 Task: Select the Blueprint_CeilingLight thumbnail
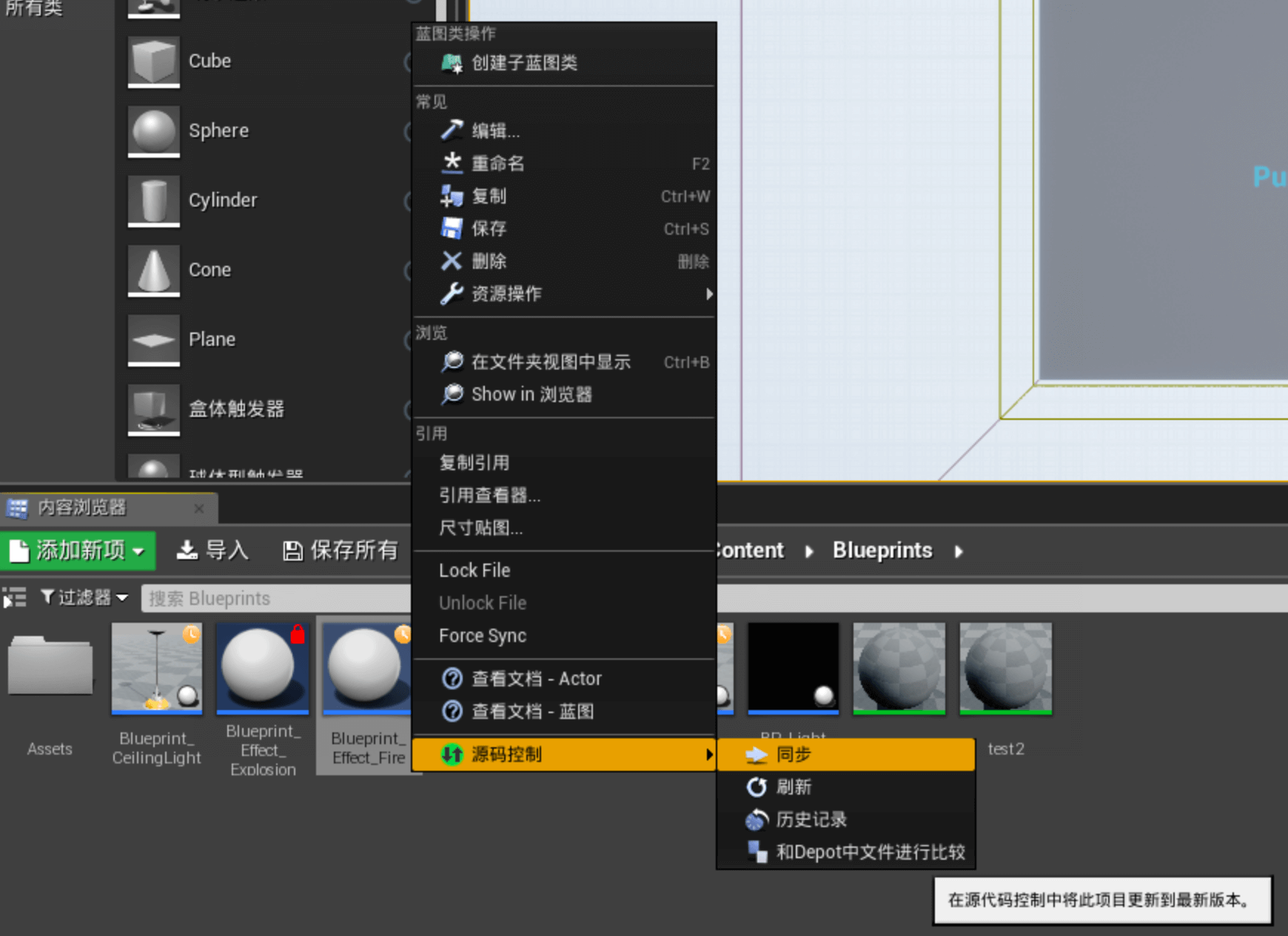coord(157,669)
